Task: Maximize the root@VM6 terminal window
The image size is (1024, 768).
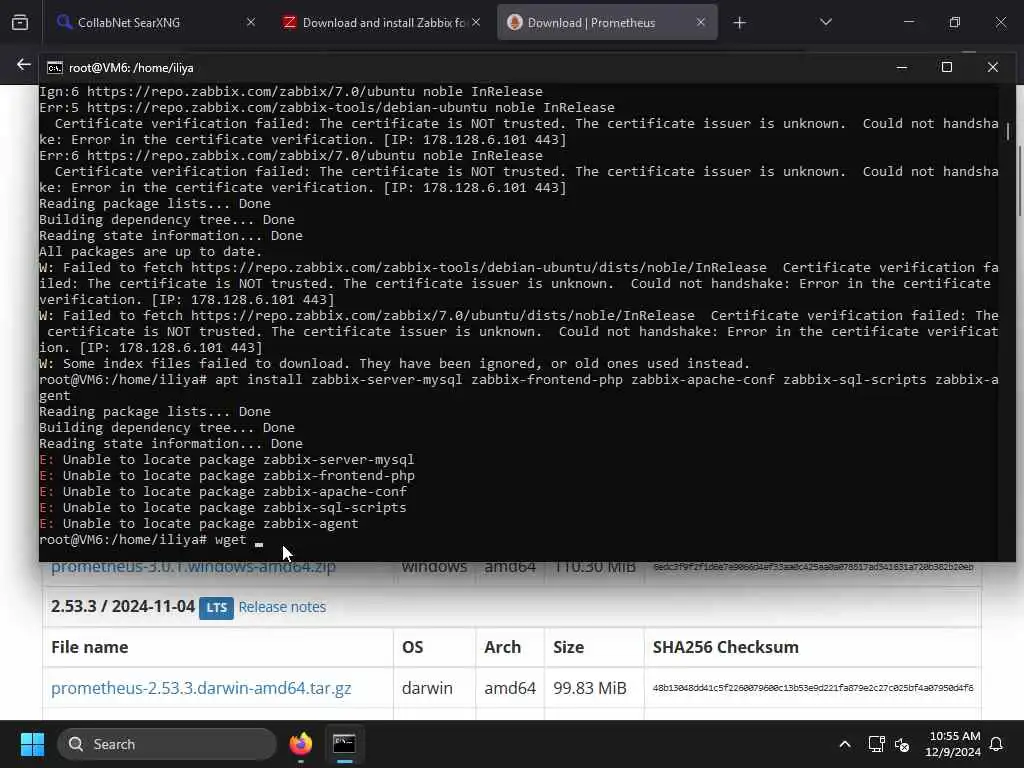Action: click(946, 67)
